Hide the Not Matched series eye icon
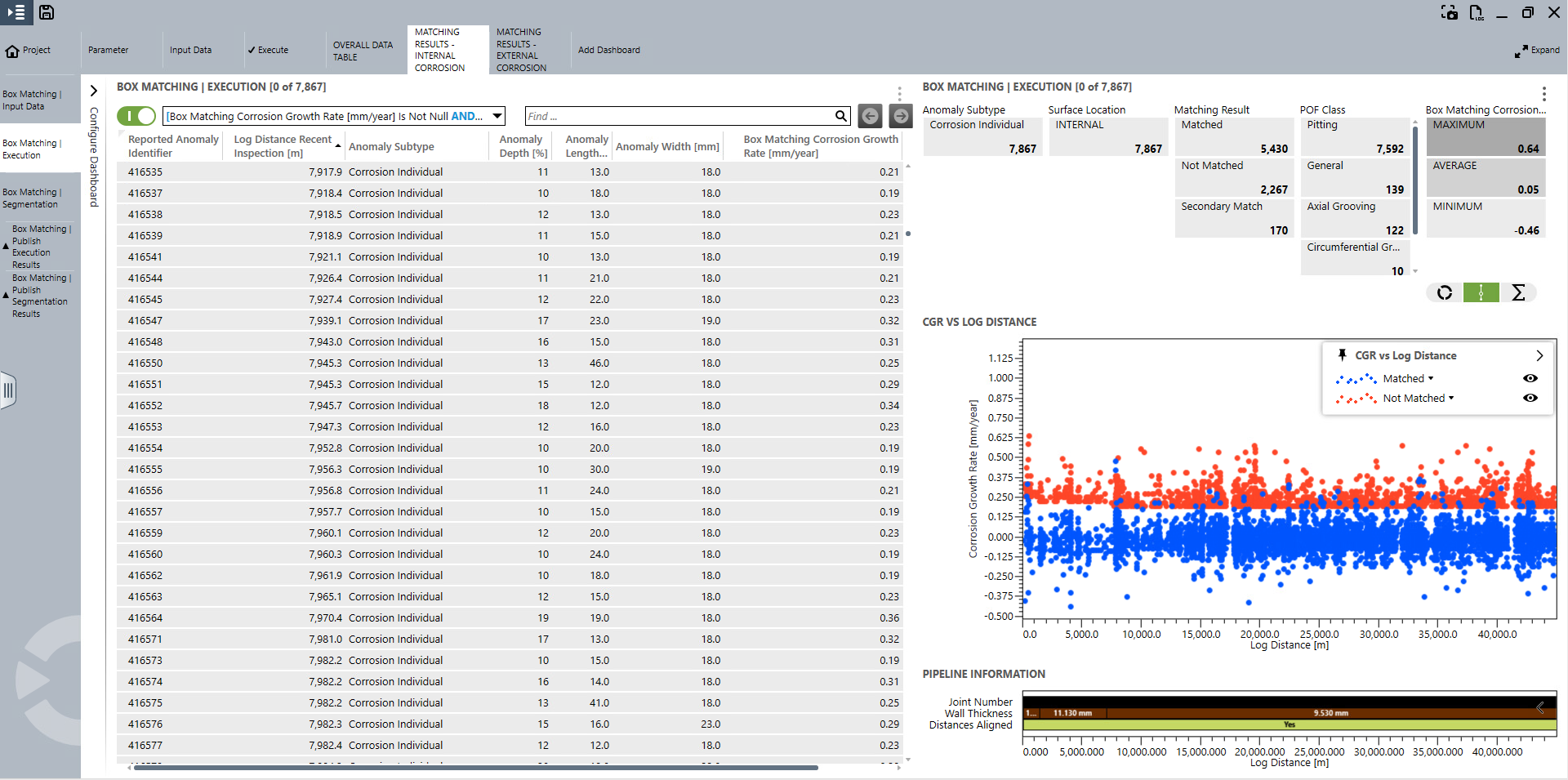 [x=1530, y=398]
